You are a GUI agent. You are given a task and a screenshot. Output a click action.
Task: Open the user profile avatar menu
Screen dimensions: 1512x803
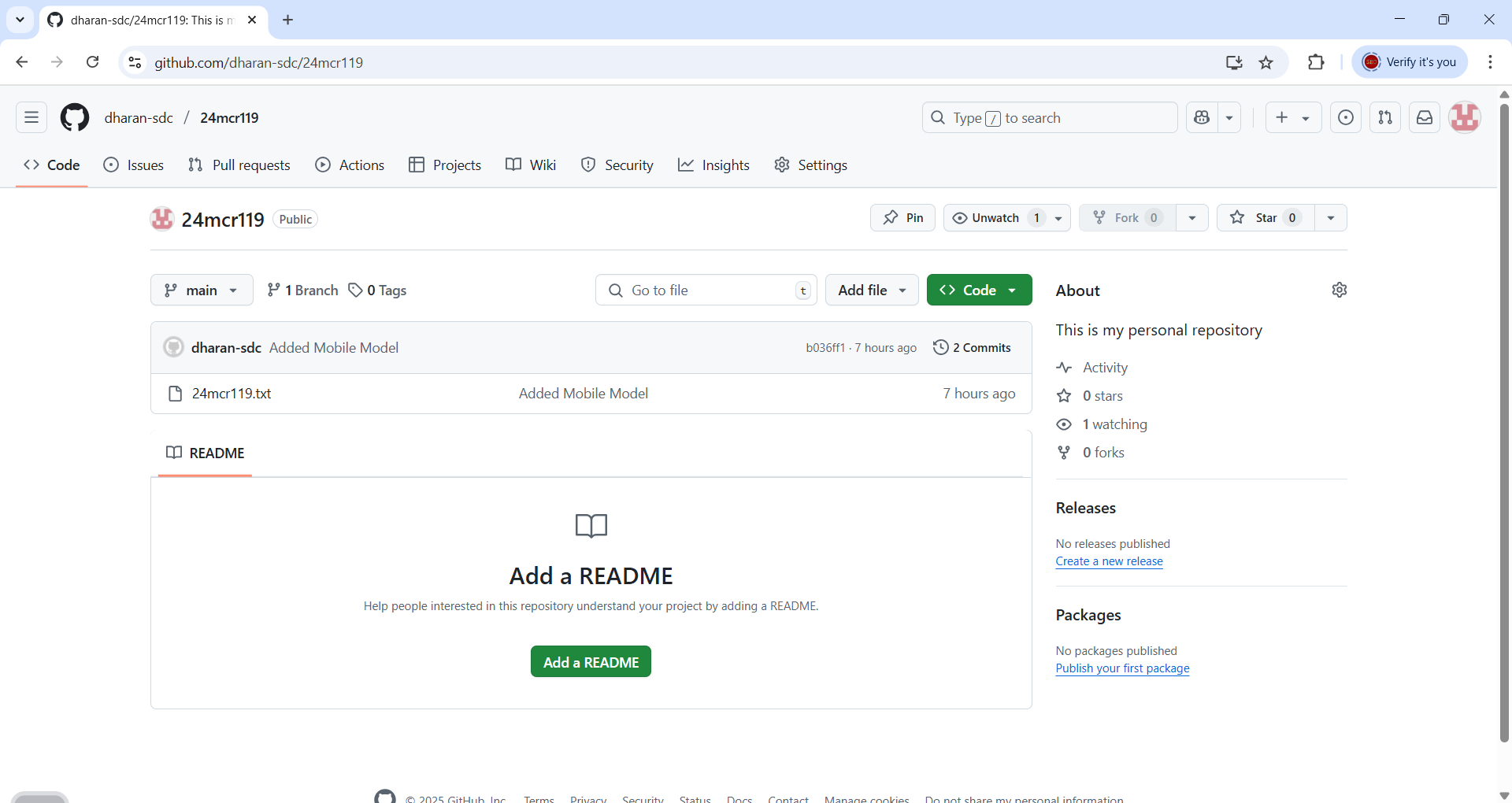point(1465,117)
